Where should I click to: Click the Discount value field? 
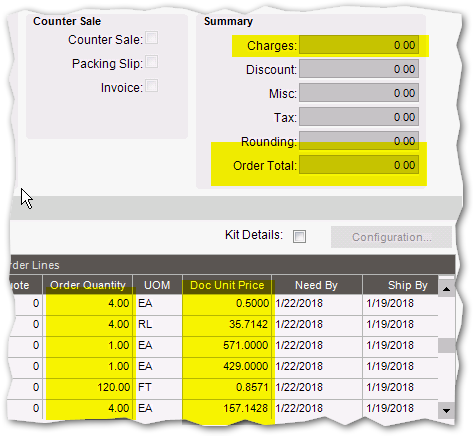coord(359,69)
